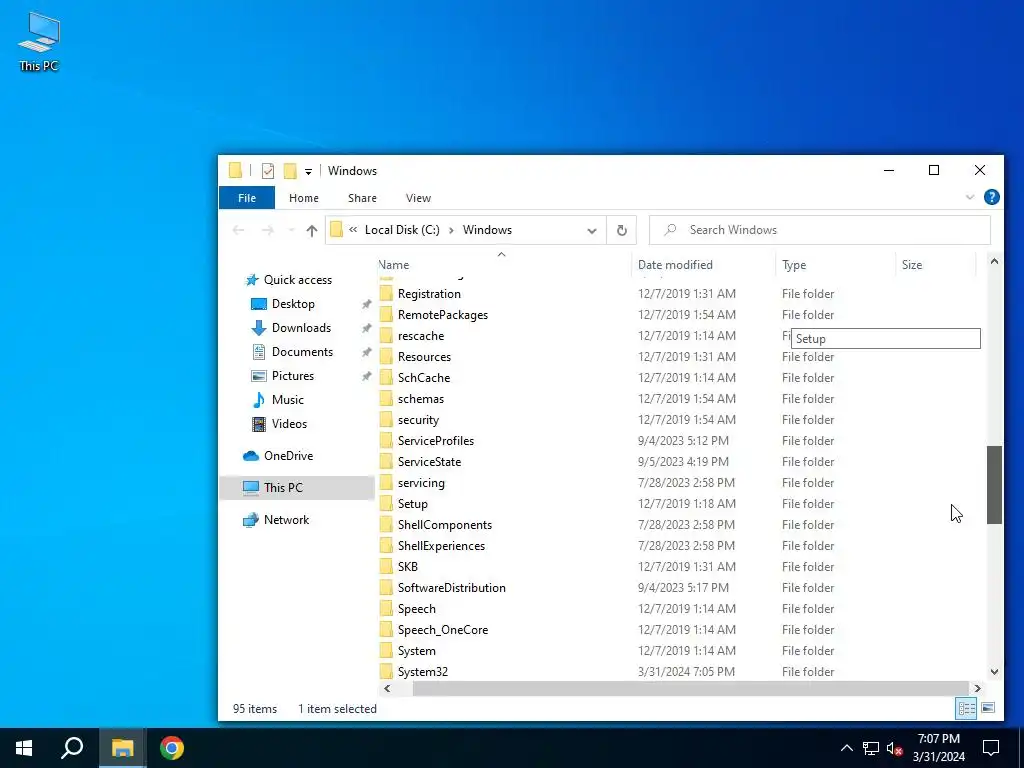Open This PC desktop icon

[39, 42]
